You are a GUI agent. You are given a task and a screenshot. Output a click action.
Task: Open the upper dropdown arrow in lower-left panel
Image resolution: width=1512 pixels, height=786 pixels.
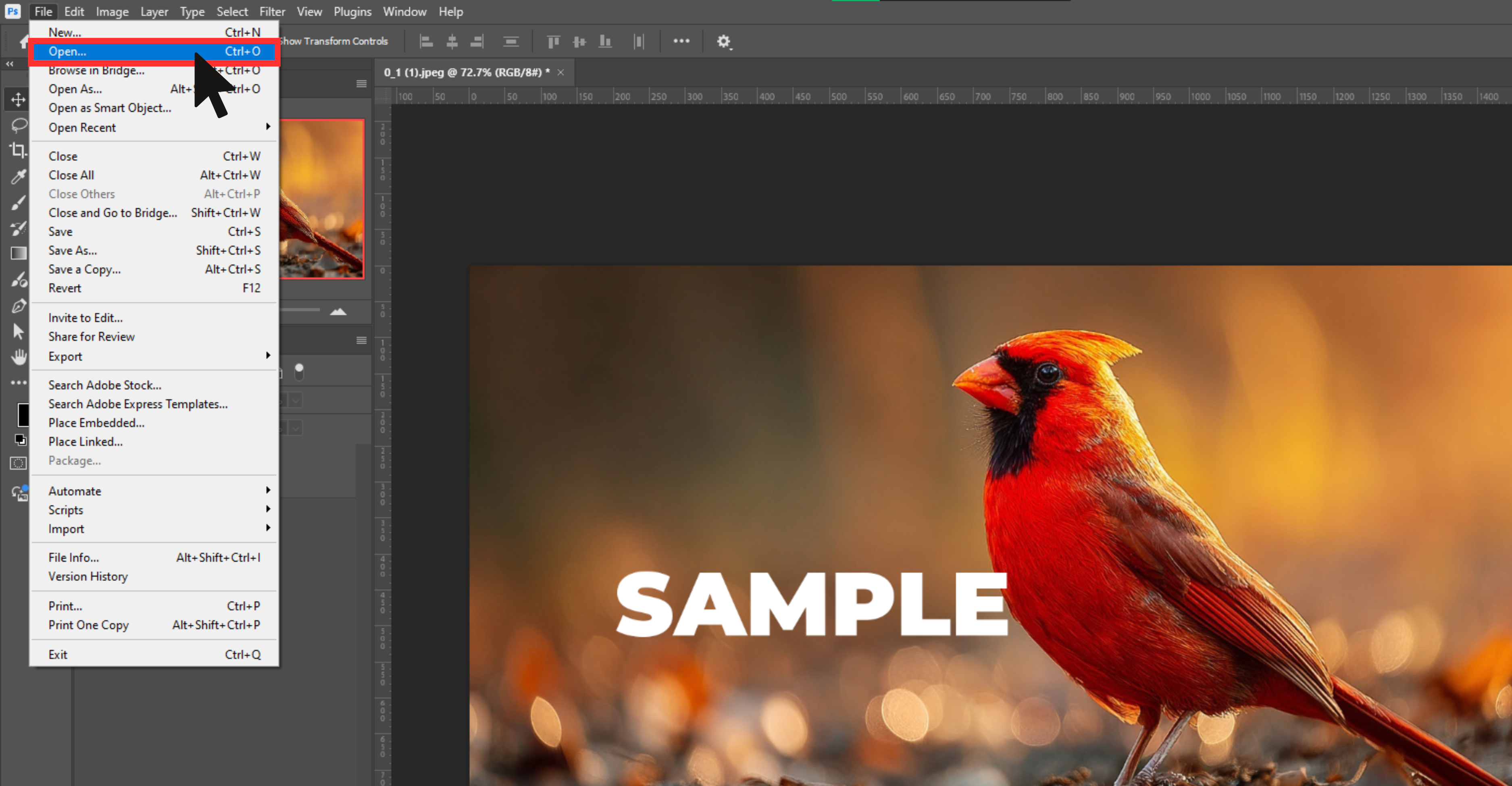pos(296,400)
